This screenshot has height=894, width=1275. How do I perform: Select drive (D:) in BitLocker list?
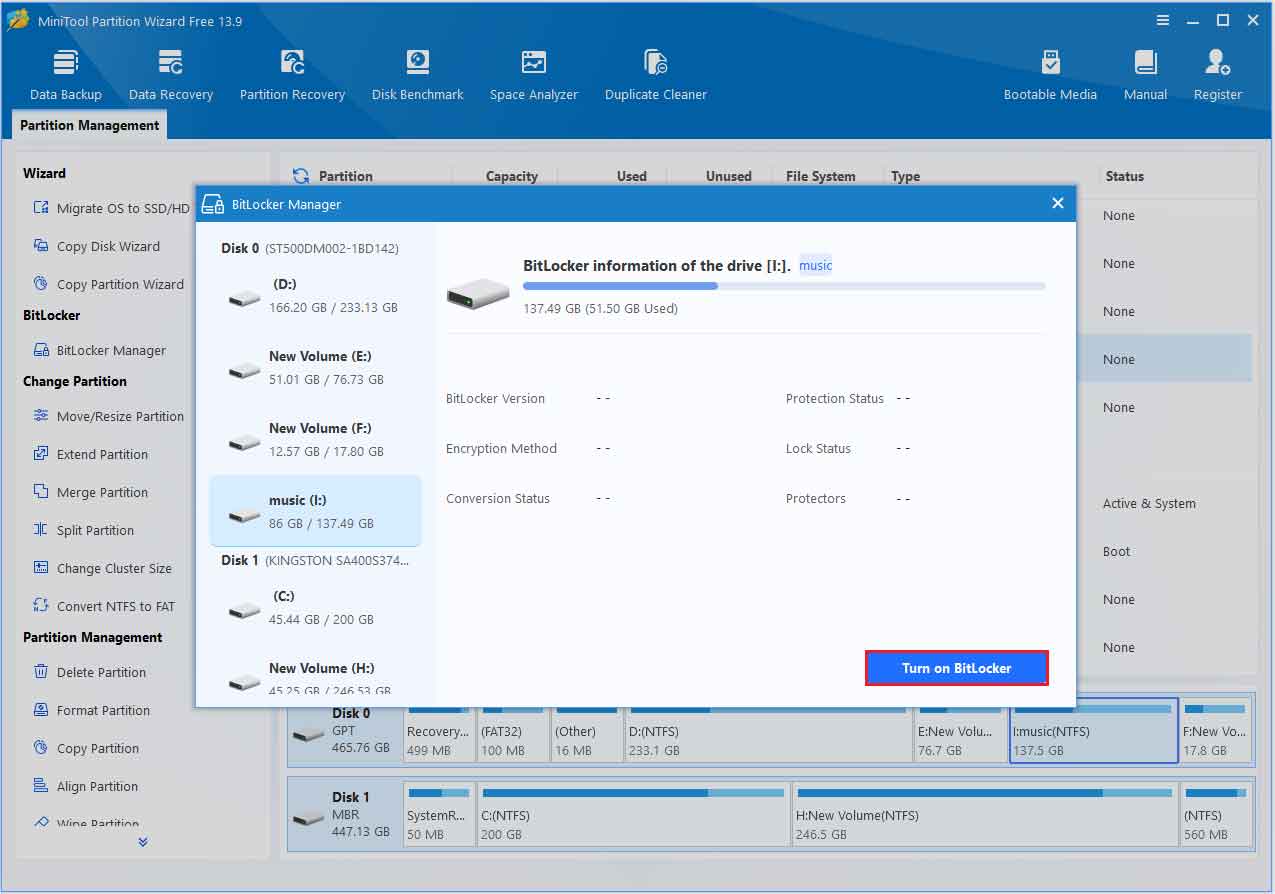click(x=316, y=295)
